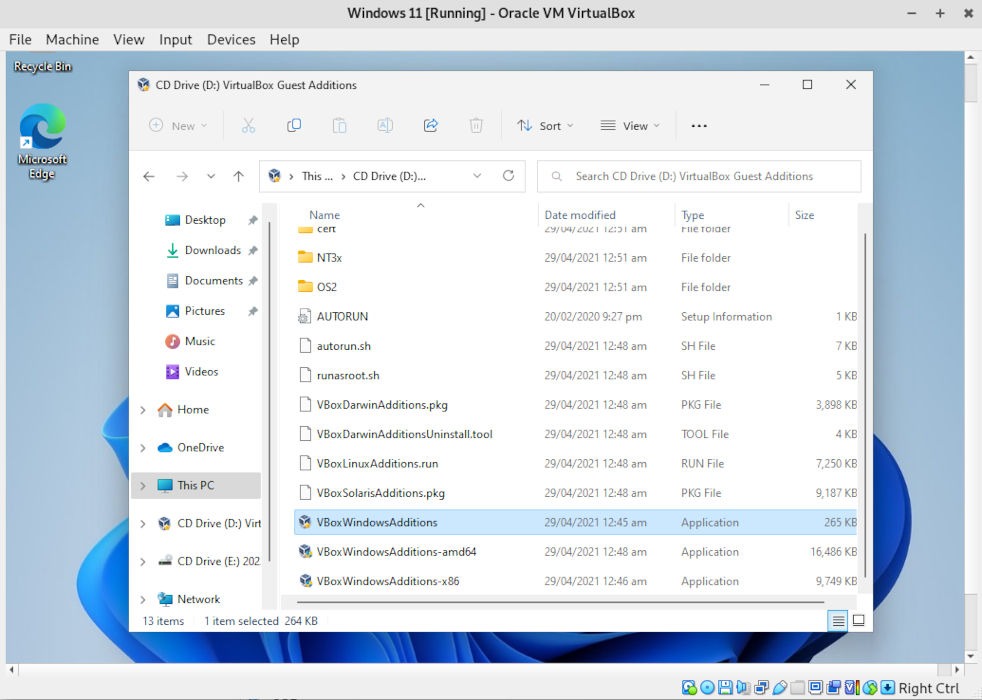Expand the View options dropdown

pos(630,125)
